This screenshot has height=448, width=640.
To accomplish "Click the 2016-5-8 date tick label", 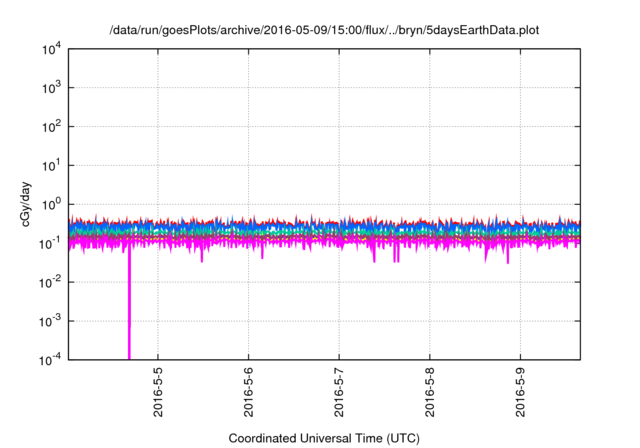I will (x=430, y=392).
